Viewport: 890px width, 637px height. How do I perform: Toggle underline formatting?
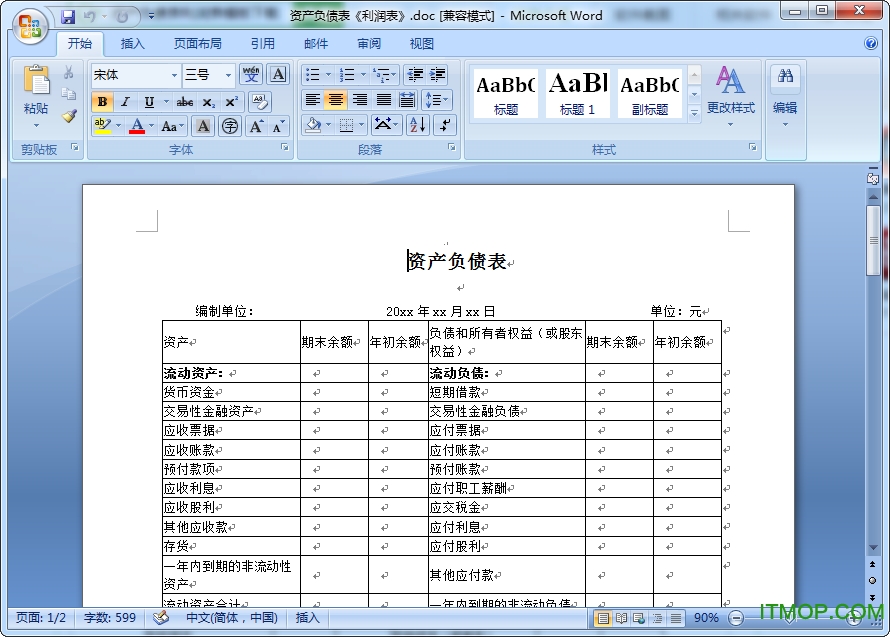(148, 102)
